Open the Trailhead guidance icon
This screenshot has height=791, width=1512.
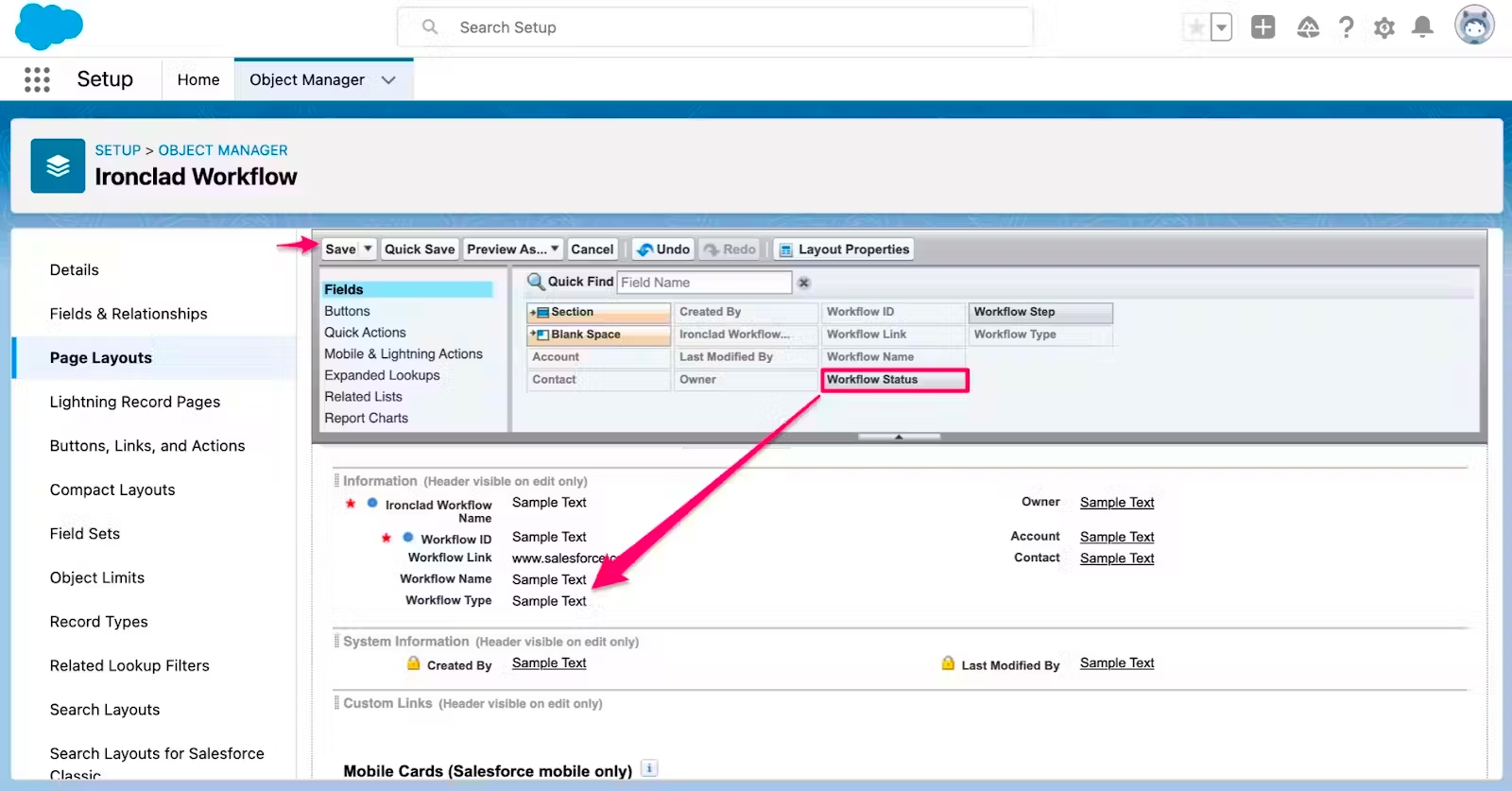click(1308, 27)
